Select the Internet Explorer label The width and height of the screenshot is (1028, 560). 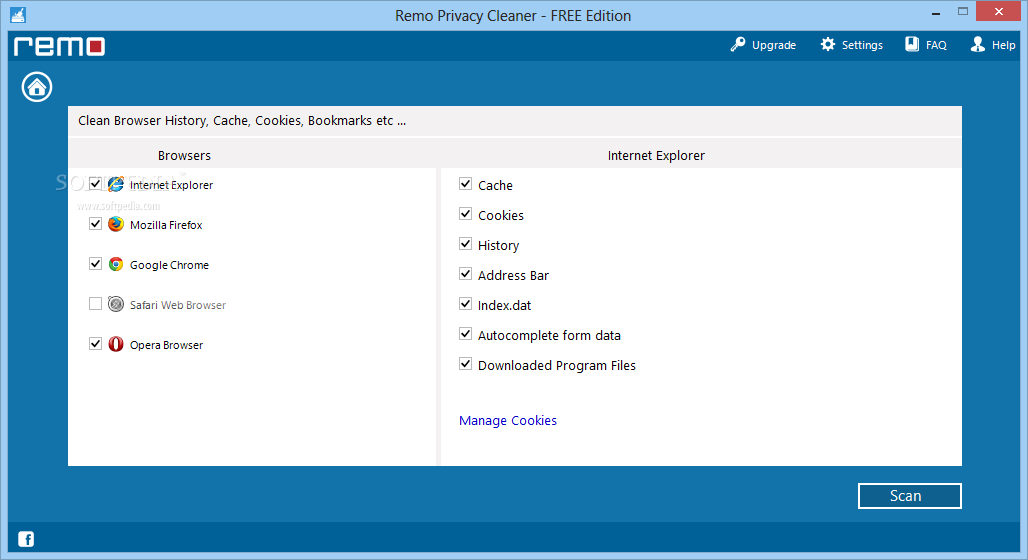point(171,185)
